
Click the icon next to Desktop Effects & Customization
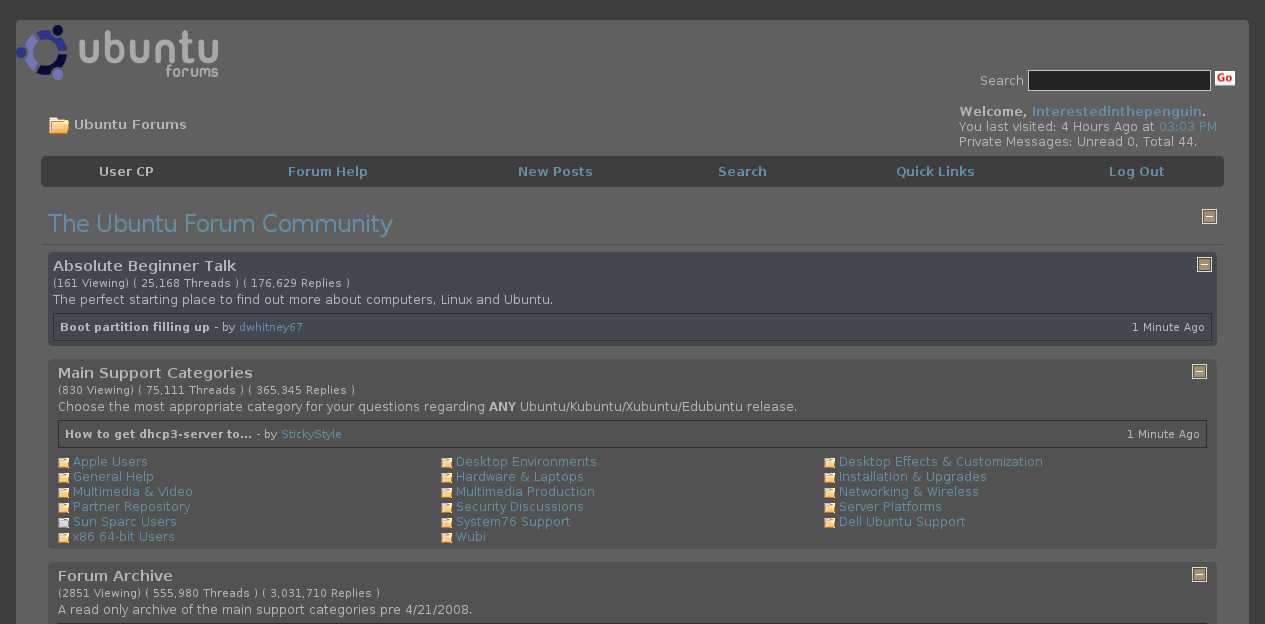click(830, 463)
